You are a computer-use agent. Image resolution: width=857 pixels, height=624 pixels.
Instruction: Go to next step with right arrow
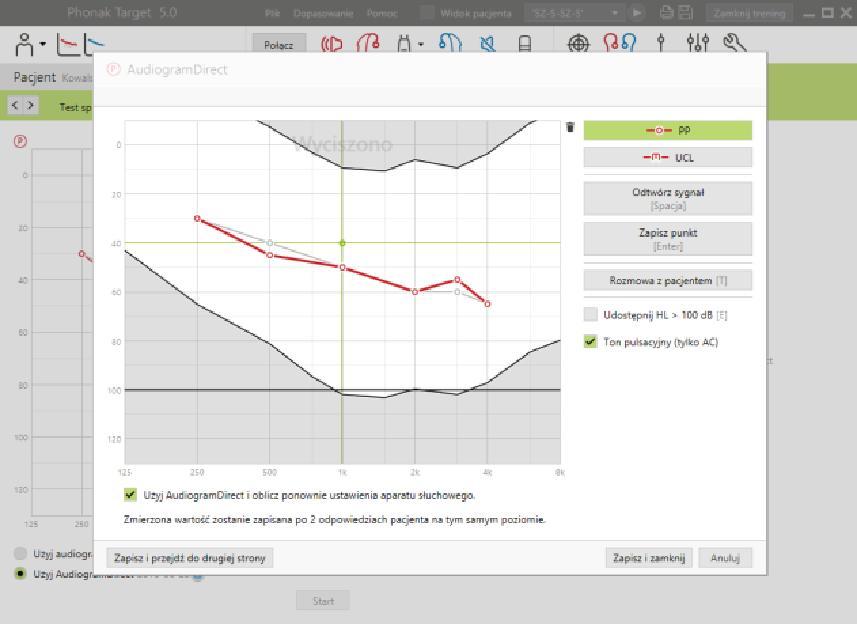31,105
